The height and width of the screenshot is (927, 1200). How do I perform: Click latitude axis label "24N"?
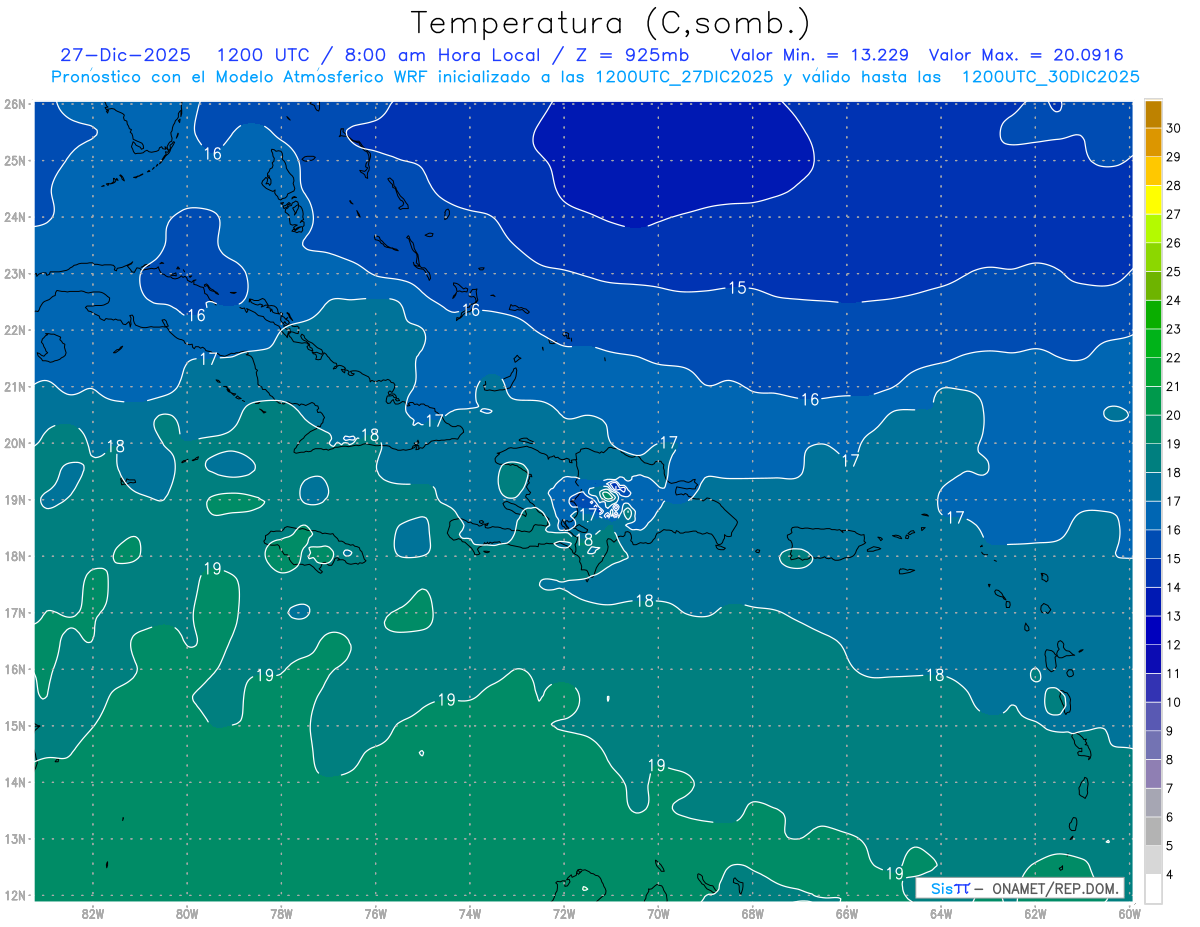point(14,217)
